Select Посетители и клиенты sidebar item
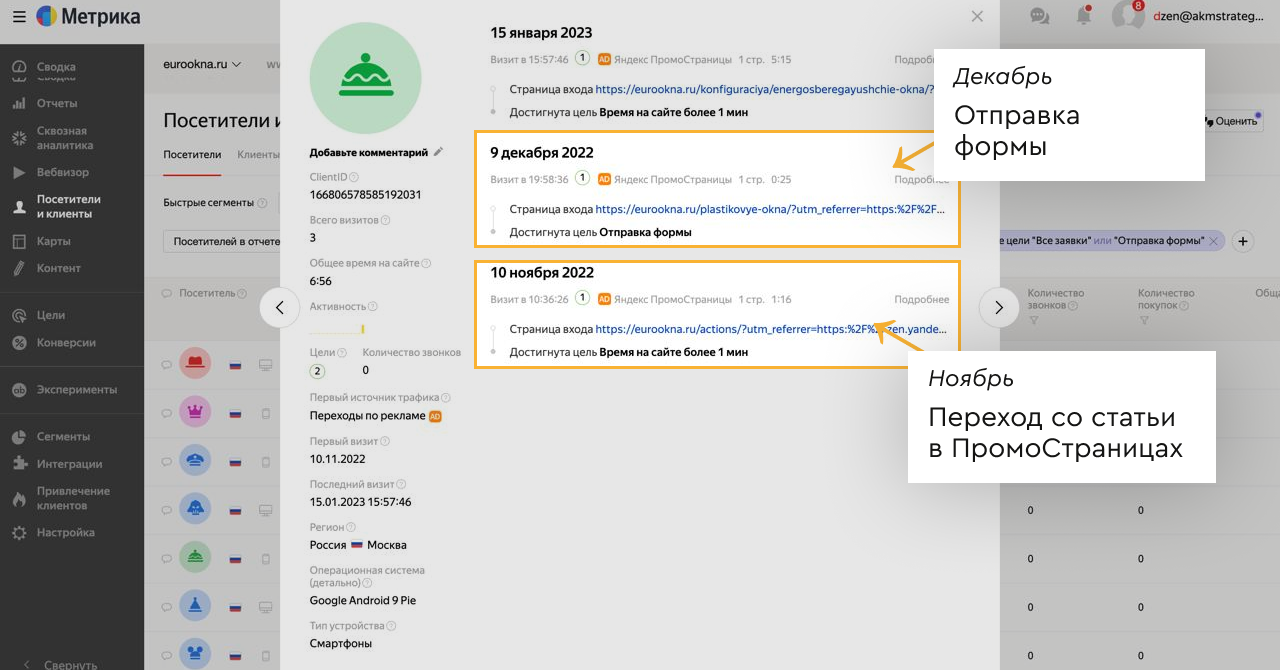The height and width of the screenshot is (670, 1280). click(68, 206)
